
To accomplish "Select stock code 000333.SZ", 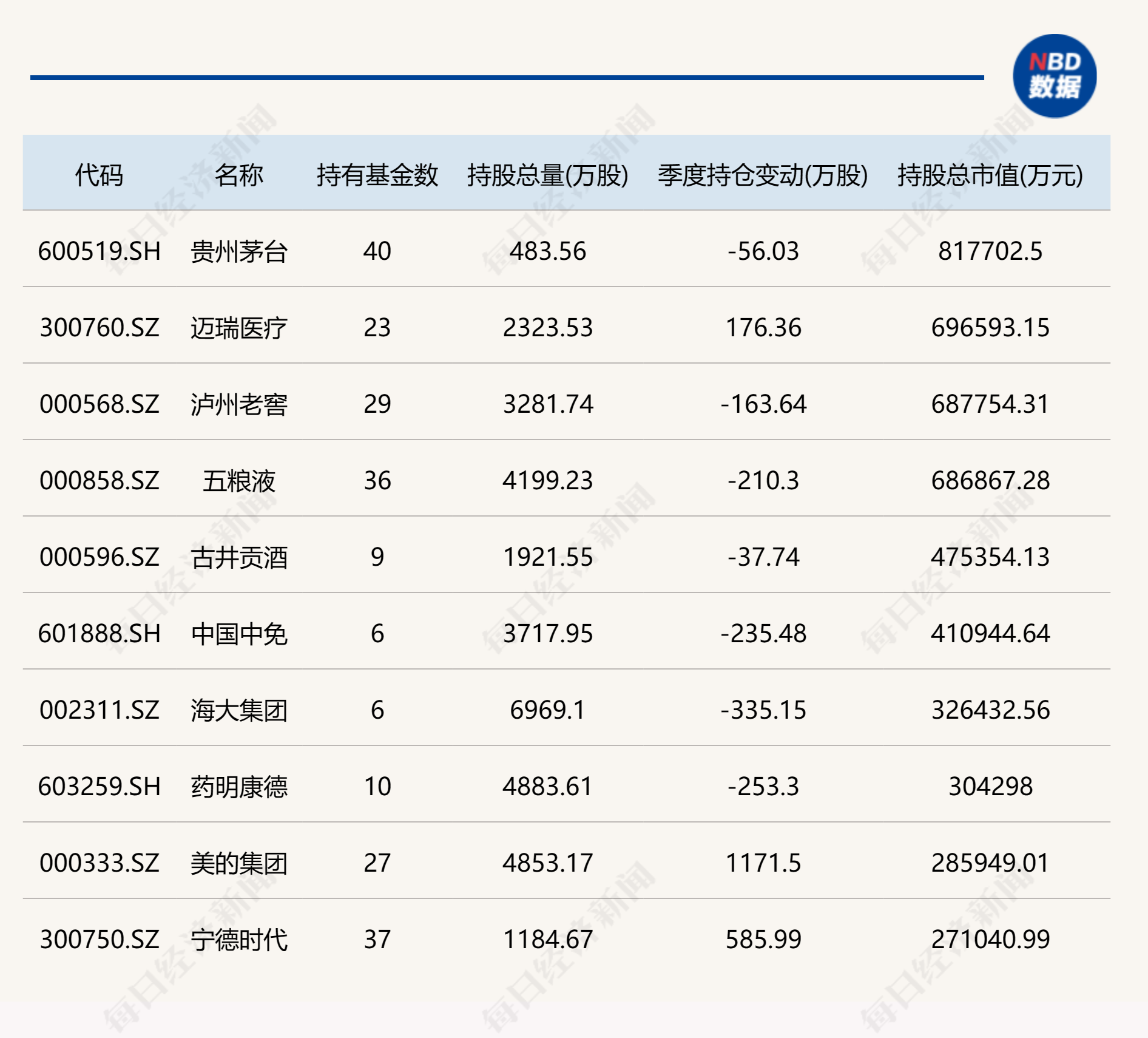I will point(99,863).
